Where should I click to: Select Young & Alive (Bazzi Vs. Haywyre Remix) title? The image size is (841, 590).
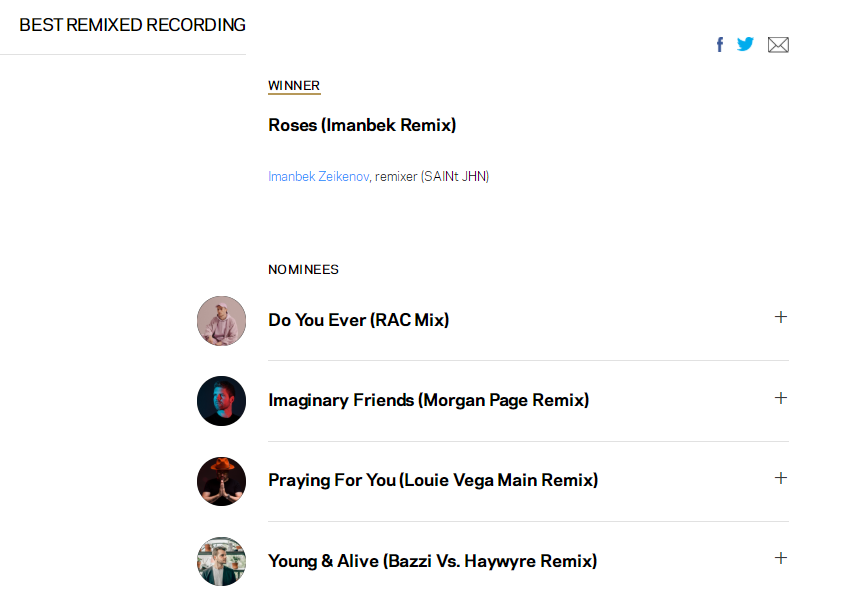point(432,561)
